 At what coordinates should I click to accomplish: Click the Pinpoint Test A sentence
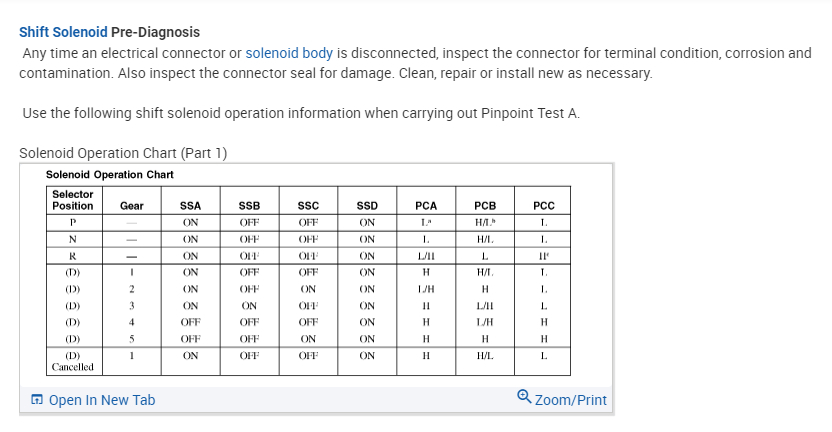(300, 112)
